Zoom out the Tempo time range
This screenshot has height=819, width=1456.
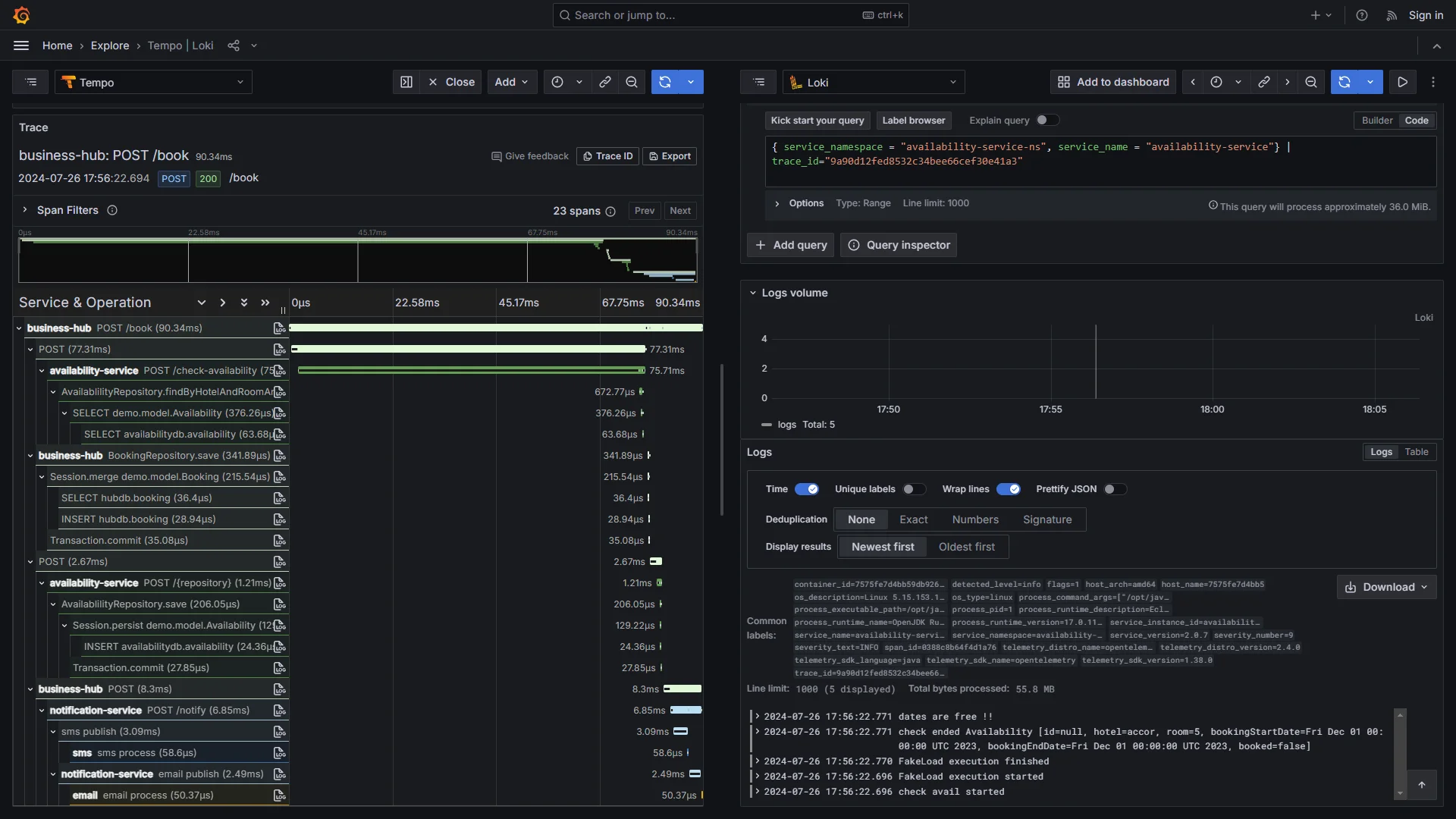click(632, 82)
